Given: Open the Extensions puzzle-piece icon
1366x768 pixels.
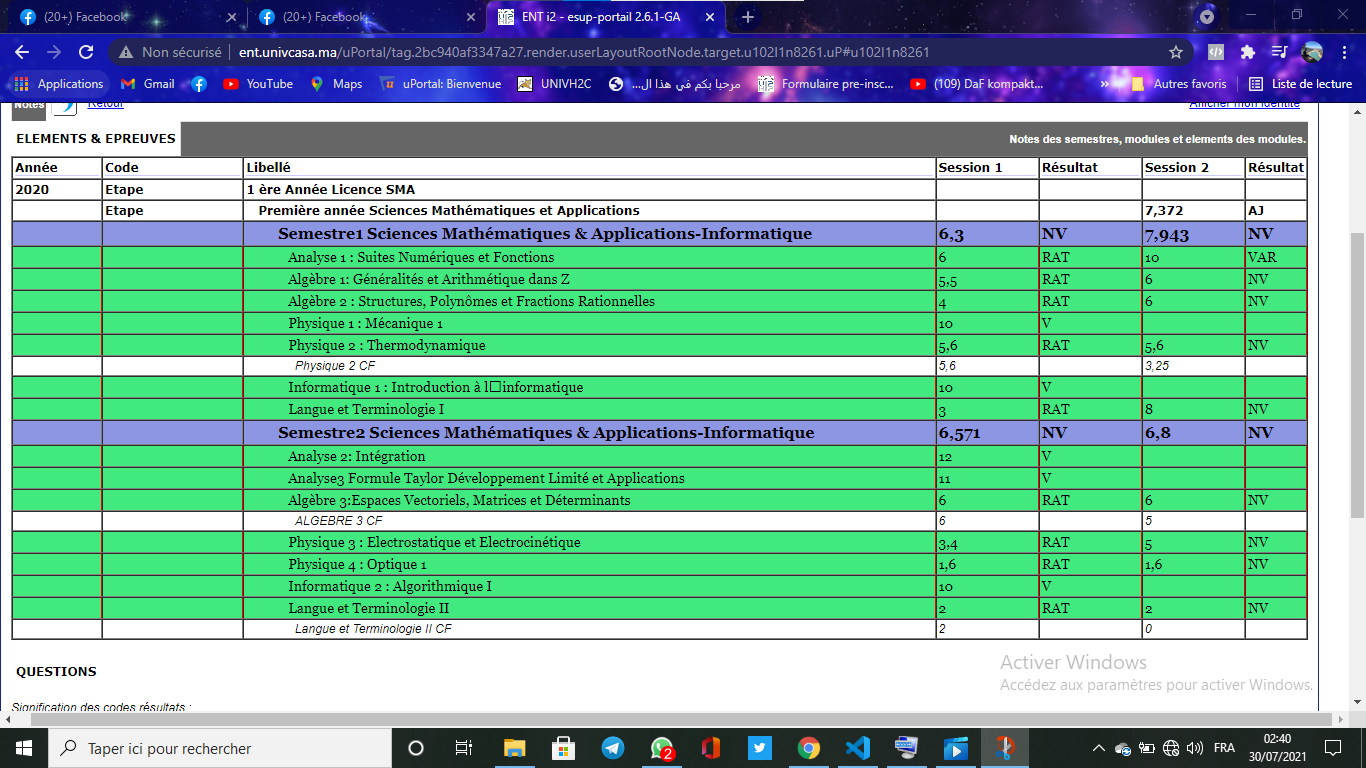Looking at the screenshot, I should point(1247,52).
